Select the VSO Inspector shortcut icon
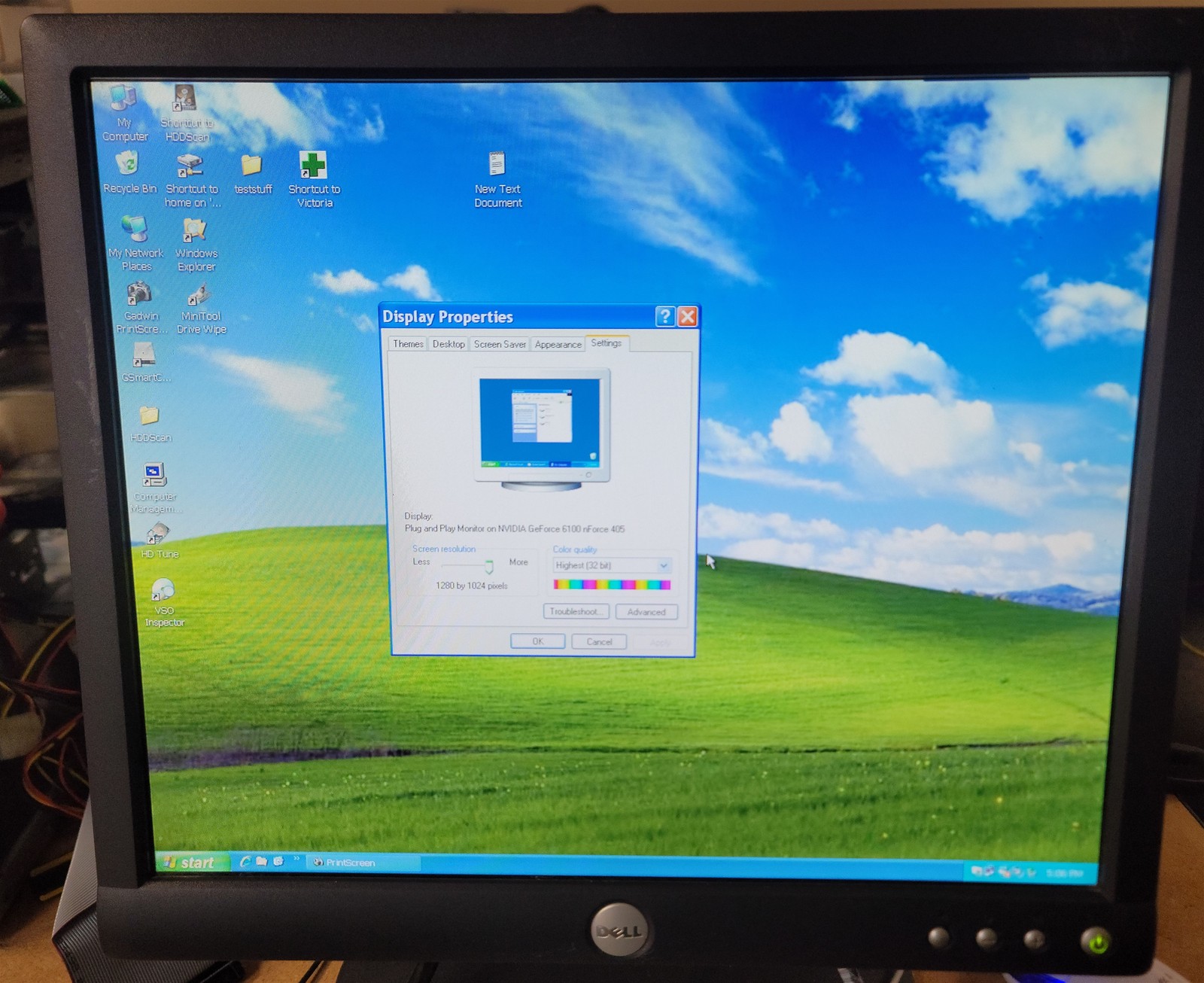Viewport: 1204px width, 983px height. [164, 602]
